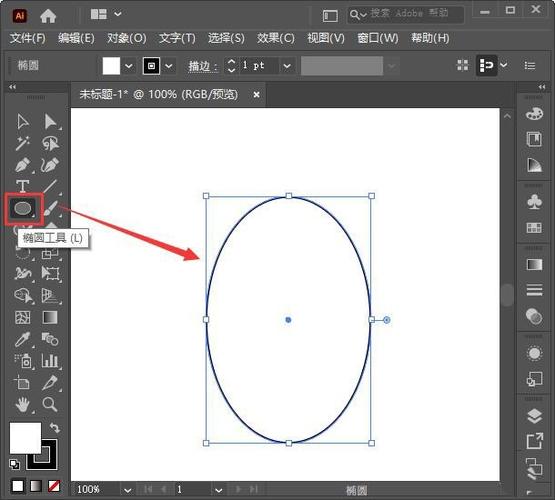Viewport: 555px width, 500px height.
Task: Activate the Hand tool
Action: (x=23, y=404)
